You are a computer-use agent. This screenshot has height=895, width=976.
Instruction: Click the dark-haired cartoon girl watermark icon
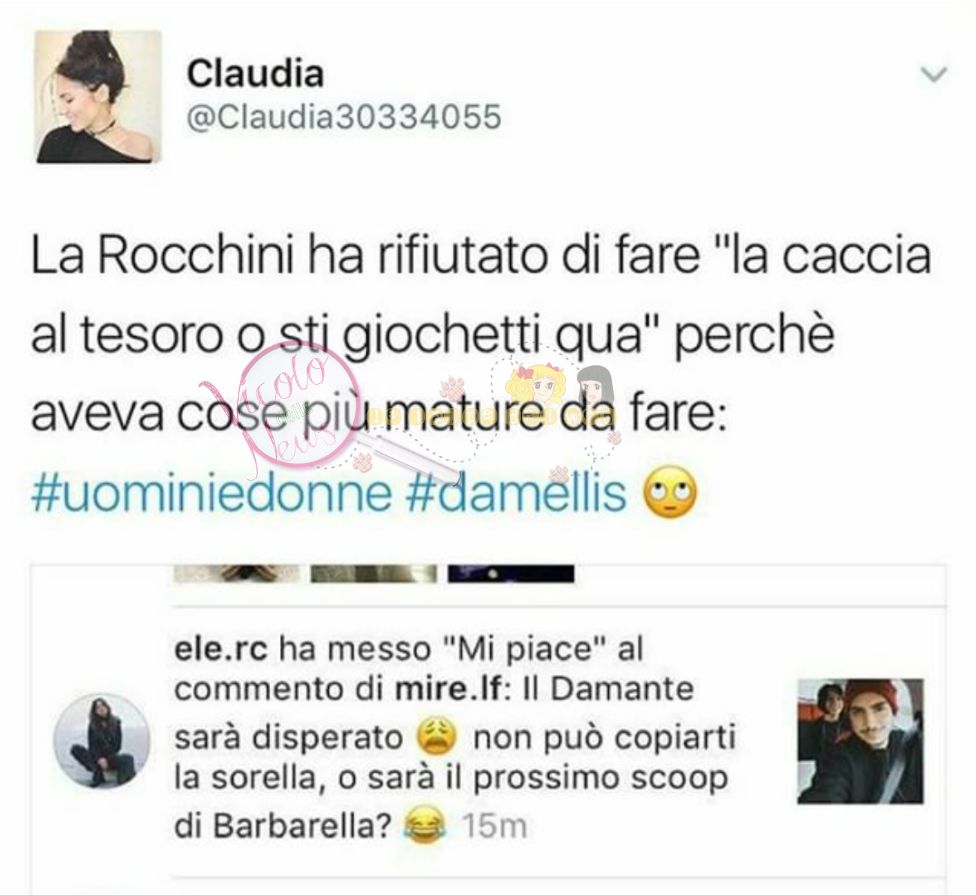[x=594, y=391]
